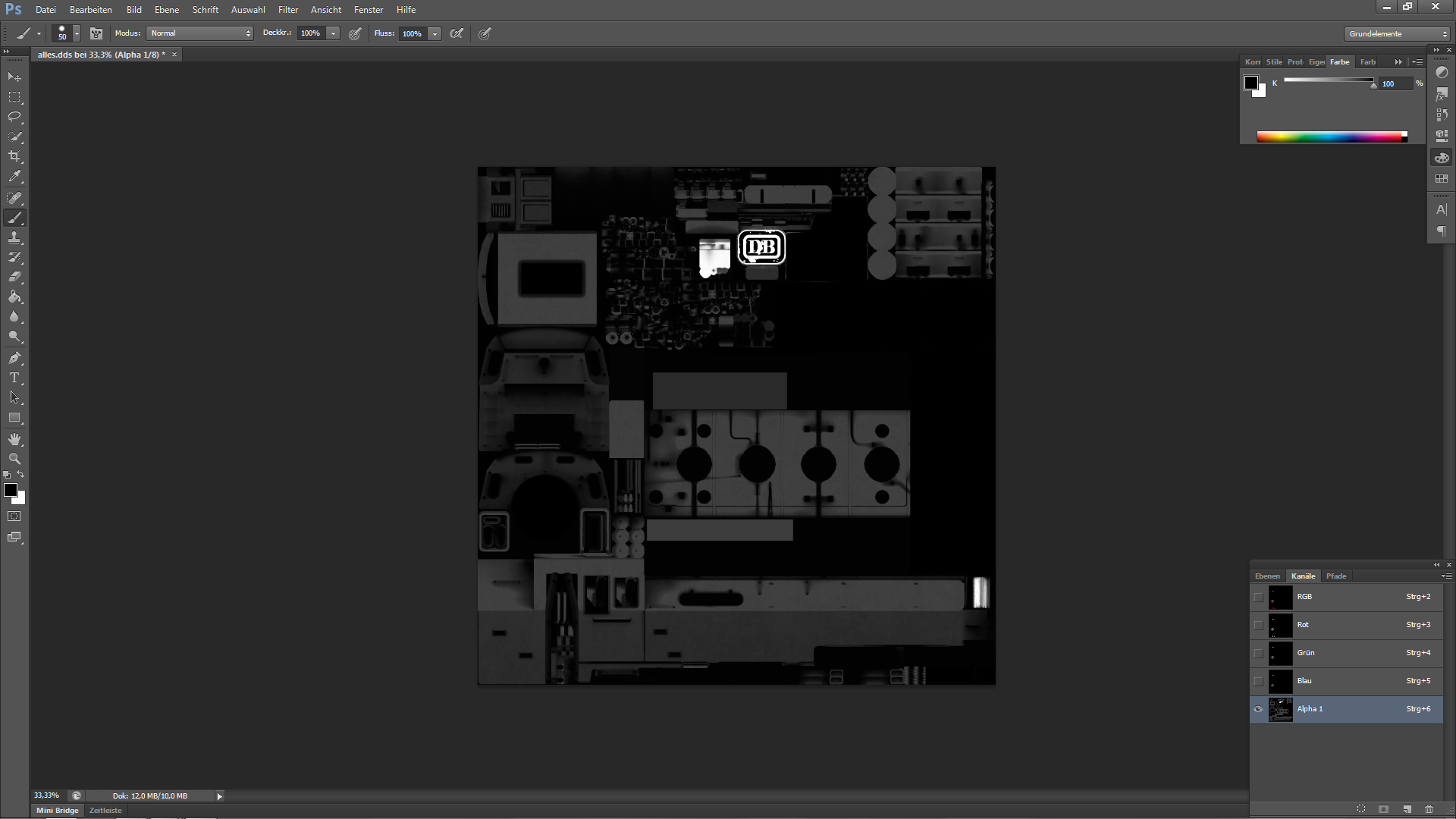Select the Lasso tool
This screenshot has width=1456, height=819.
[14, 117]
